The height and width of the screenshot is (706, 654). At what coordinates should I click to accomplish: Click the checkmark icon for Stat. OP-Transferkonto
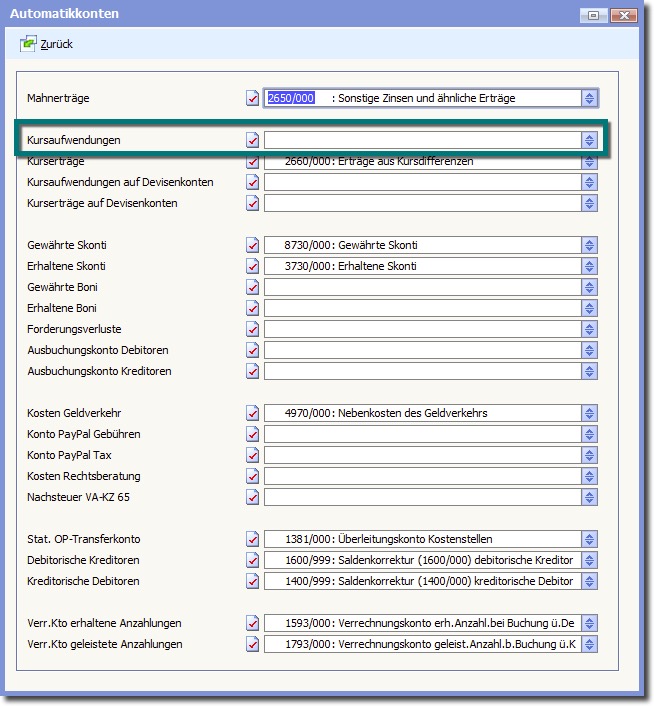pos(252,539)
